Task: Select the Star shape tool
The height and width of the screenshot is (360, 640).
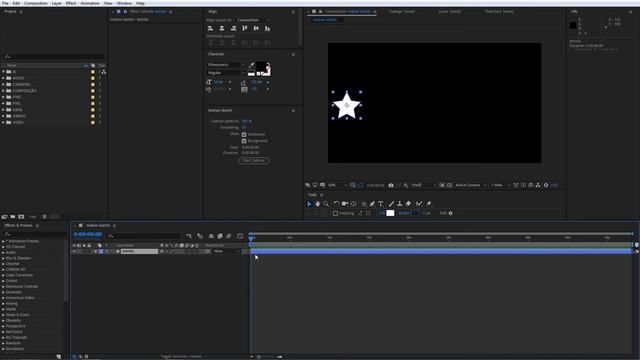Action: 364,204
